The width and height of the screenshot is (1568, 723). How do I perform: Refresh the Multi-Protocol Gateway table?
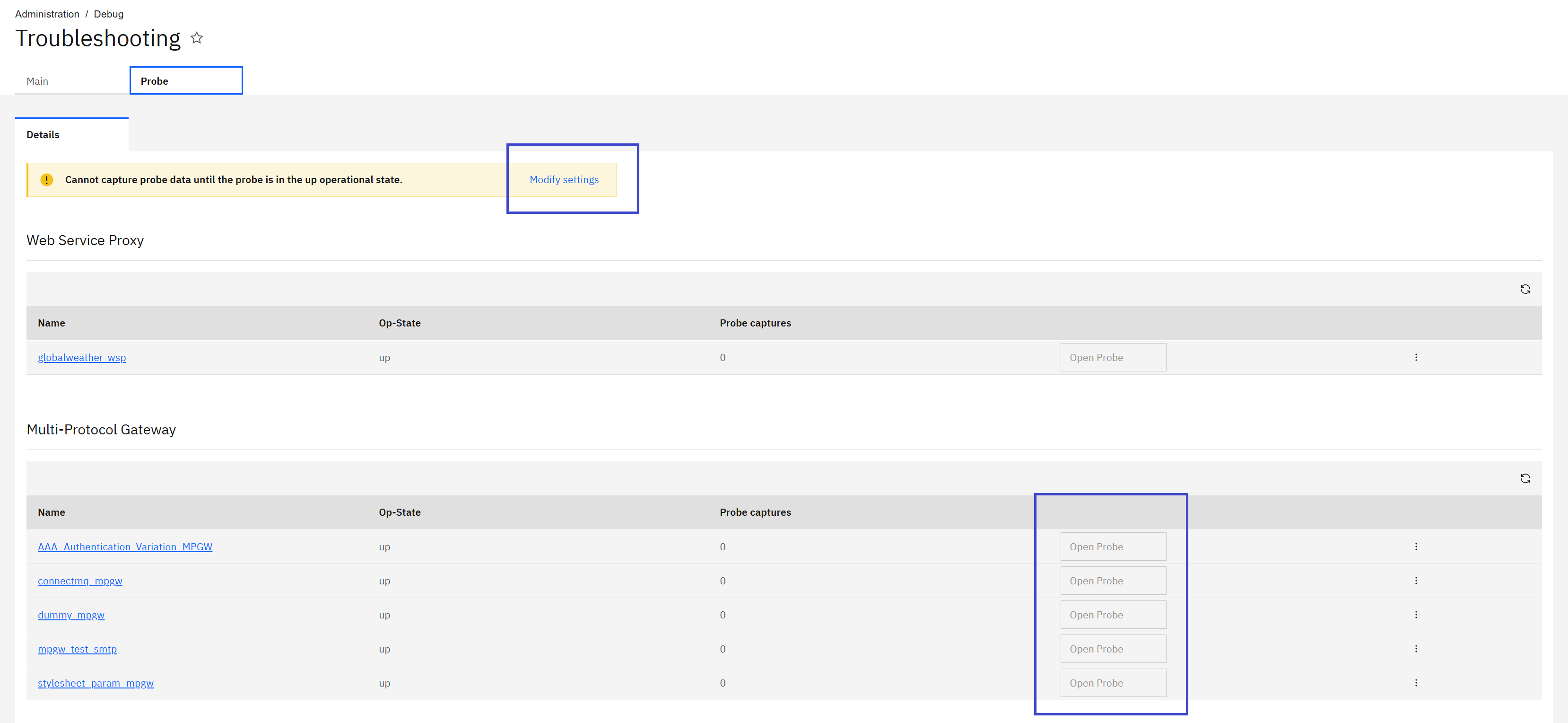[1525, 478]
